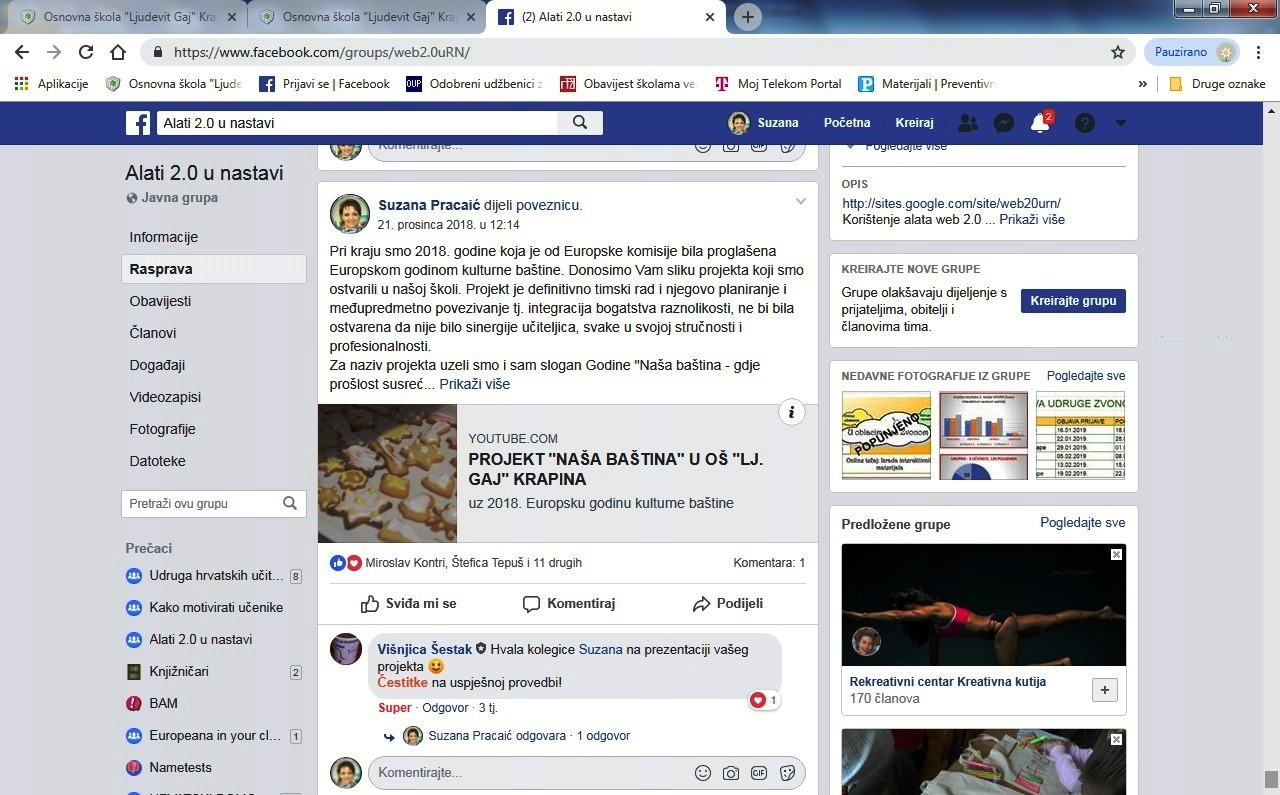Open Događaji in group sidebar

pyautogui.click(x=157, y=365)
